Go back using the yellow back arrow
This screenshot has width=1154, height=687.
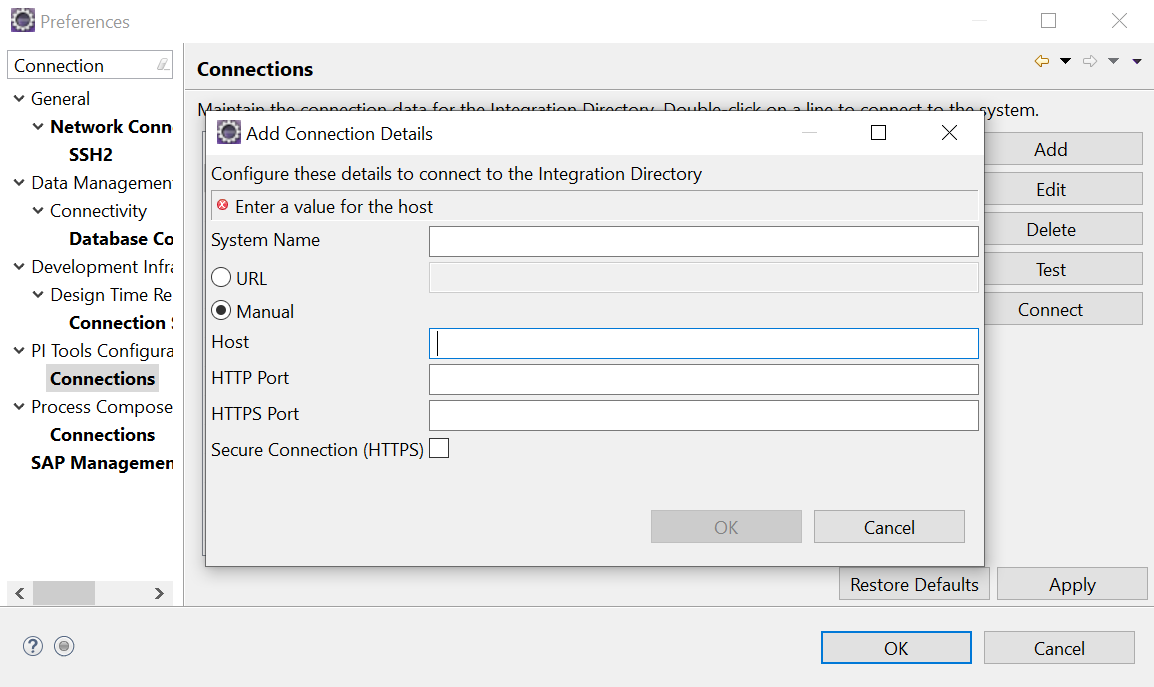[1041, 61]
